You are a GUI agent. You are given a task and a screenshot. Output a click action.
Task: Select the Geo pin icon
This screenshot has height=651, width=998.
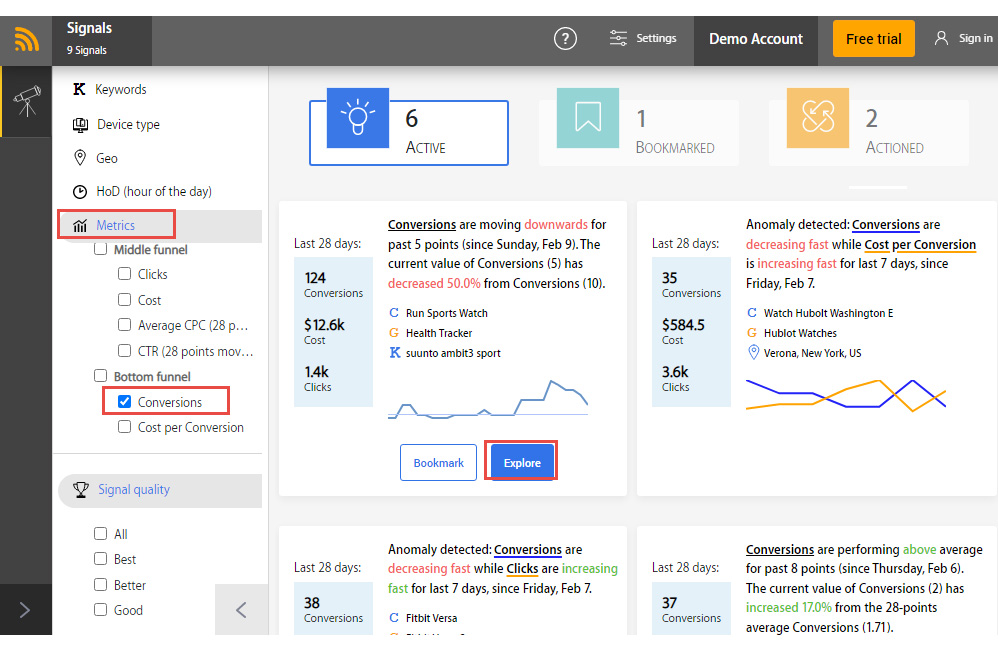click(x=80, y=158)
